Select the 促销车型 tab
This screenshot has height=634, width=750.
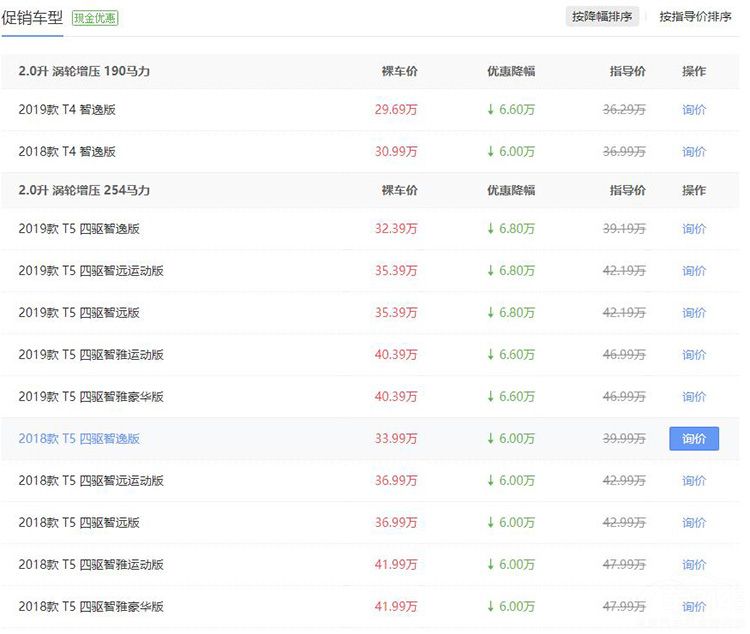[32, 18]
